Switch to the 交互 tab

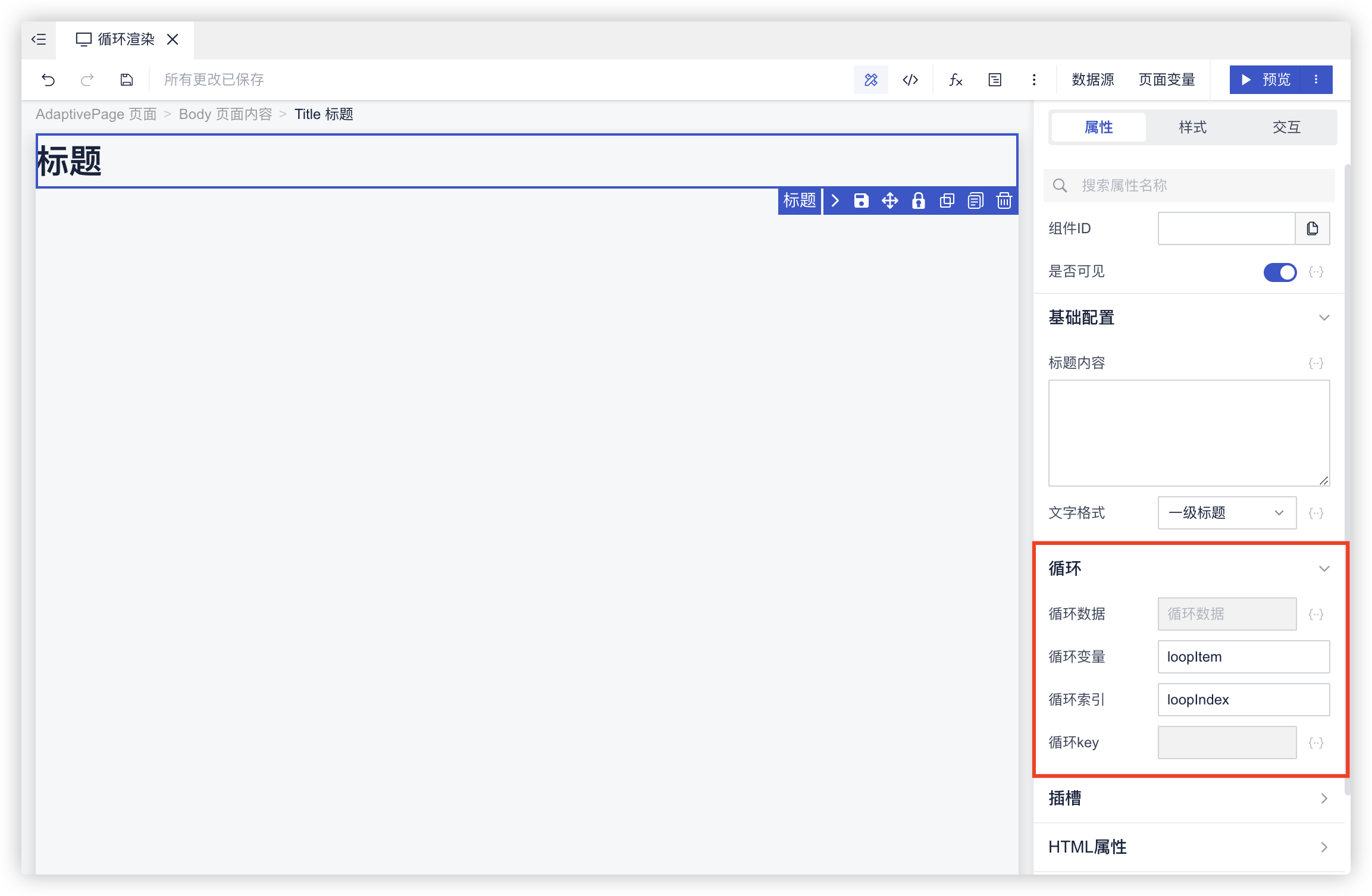pyautogui.click(x=1286, y=127)
